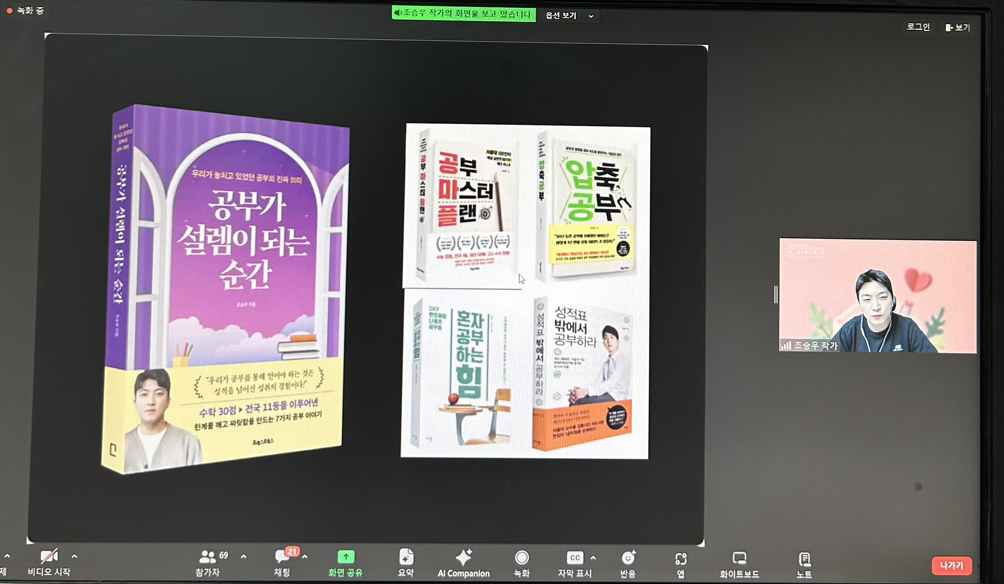The height and width of the screenshot is (584, 1004).
Task: Click the green 화면 공유 icon
Action: pyautogui.click(x=346, y=557)
